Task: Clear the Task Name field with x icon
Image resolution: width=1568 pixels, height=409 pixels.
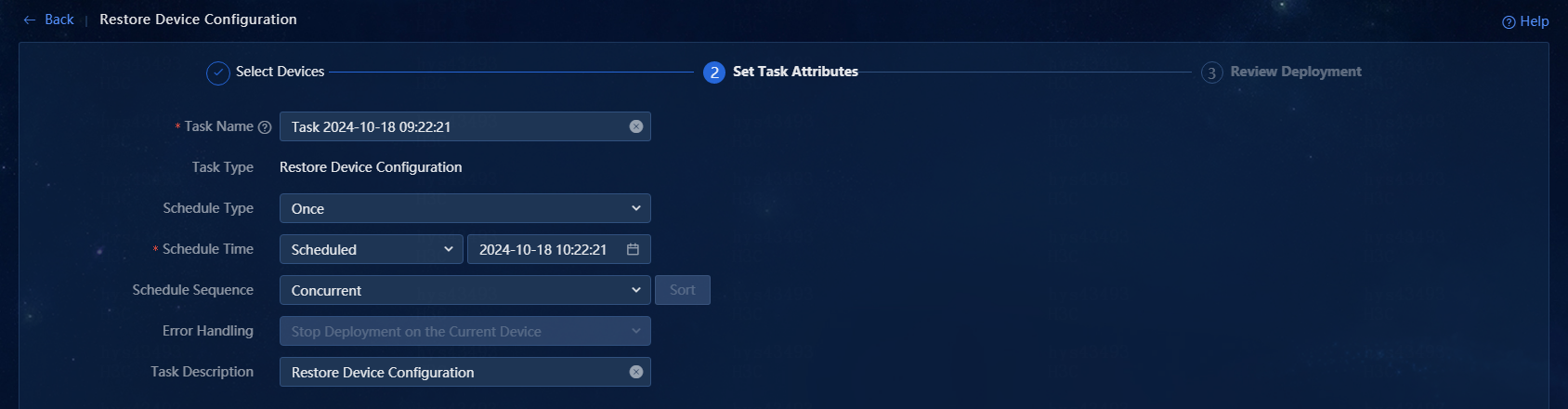Action: (636, 126)
